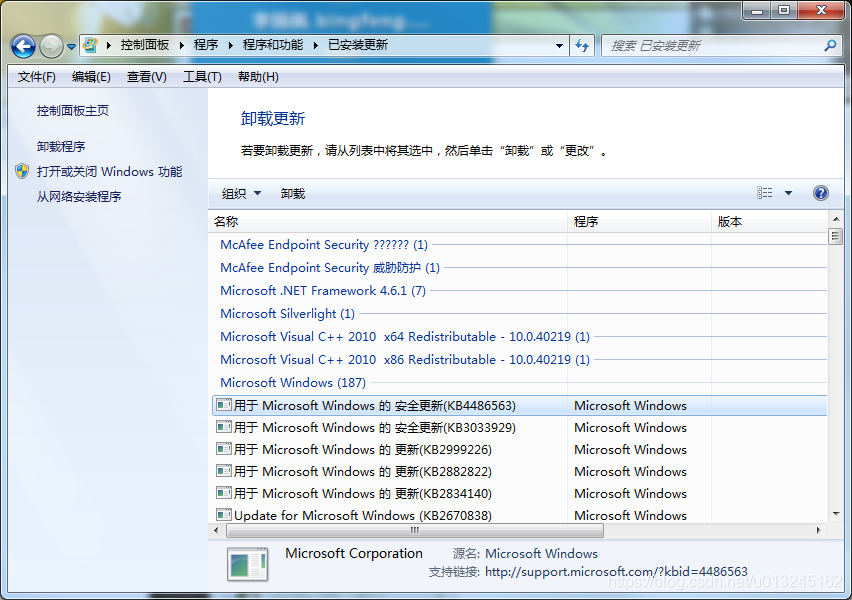Click the search magnifier icon
This screenshot has width=852, height=600.
click(830, 46)
